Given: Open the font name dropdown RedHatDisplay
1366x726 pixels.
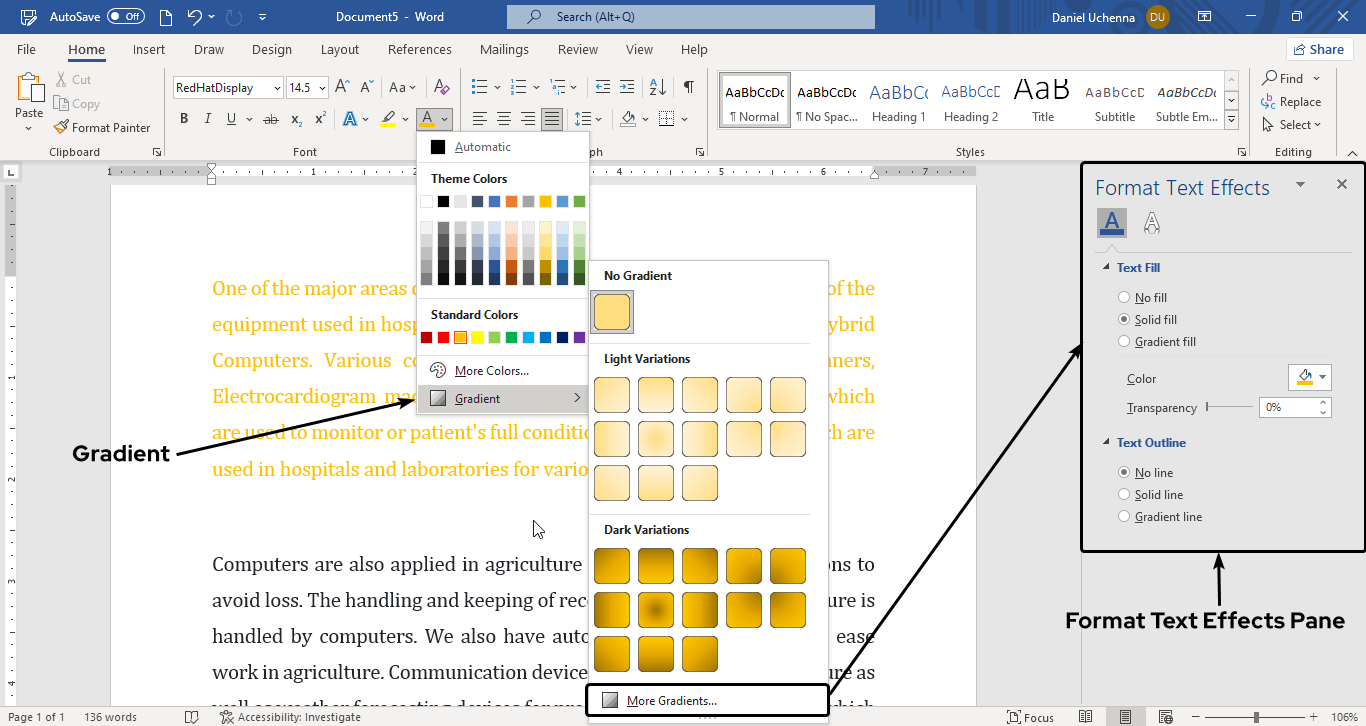Looking at the screenshot, I should coord(277,88).
